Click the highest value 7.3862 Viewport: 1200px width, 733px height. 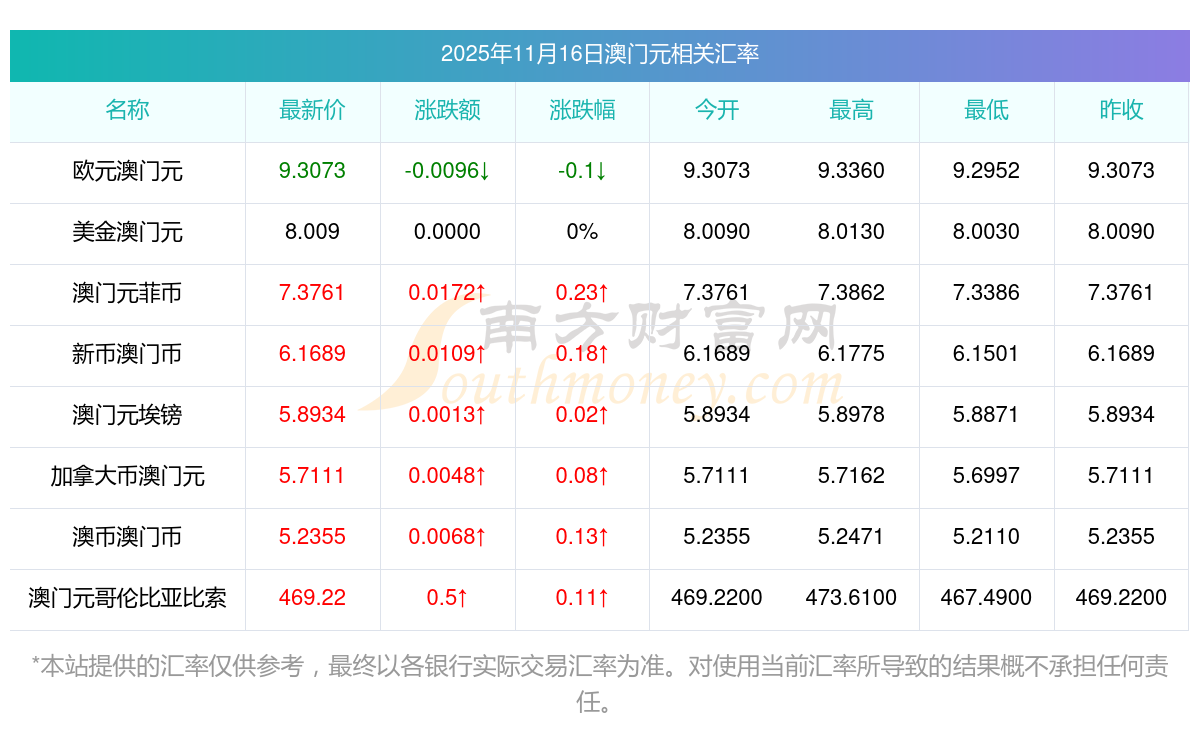(851, 293)
